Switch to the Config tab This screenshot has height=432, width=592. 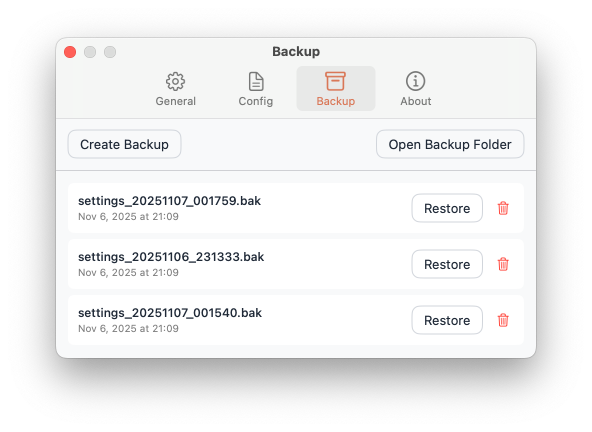point(256,89)
